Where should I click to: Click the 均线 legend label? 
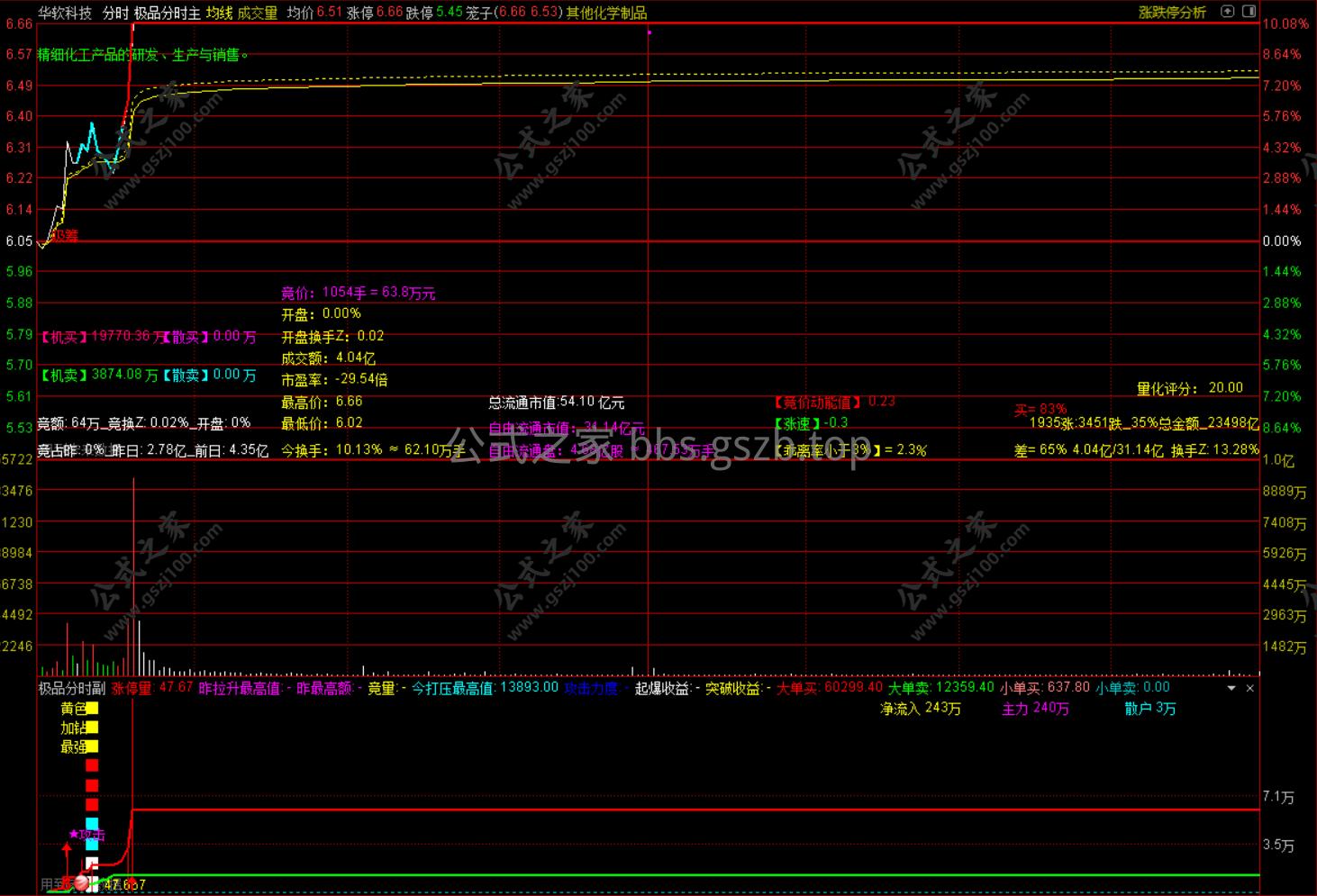coord(219,13)
